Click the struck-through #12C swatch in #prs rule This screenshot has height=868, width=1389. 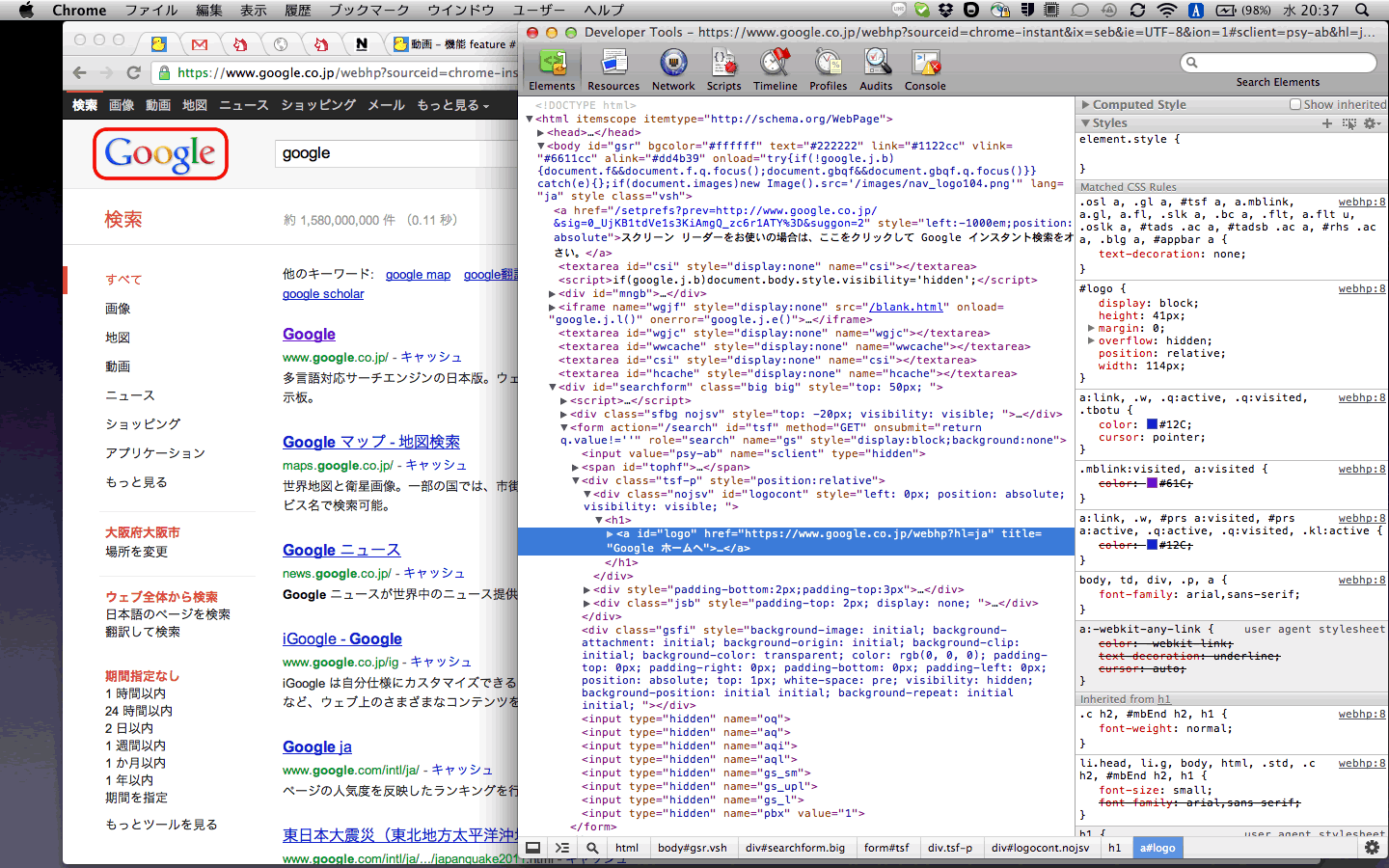(1152, 545)
